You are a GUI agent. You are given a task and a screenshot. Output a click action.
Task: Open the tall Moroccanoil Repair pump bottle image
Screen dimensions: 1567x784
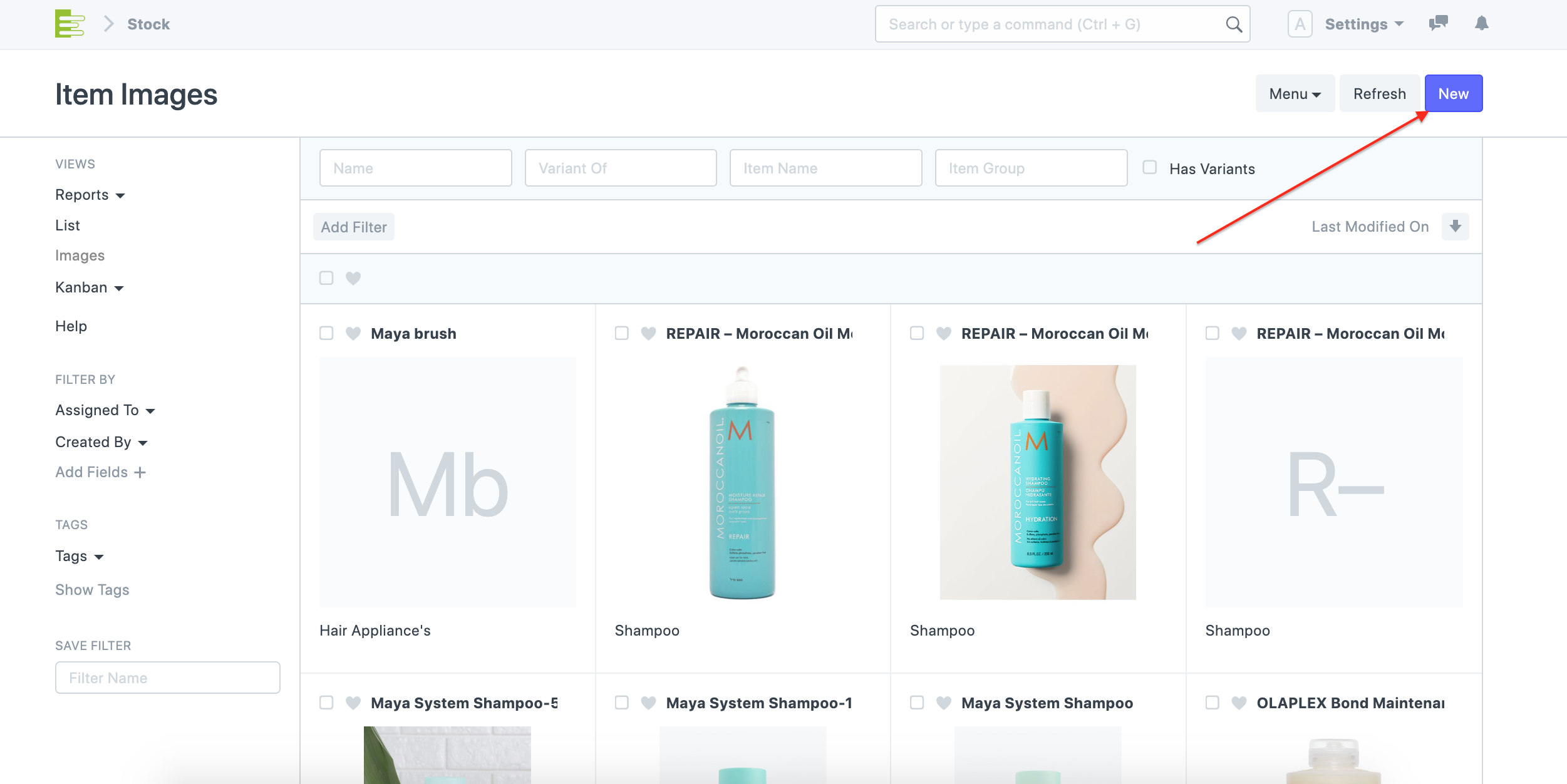tap(742, 482)
